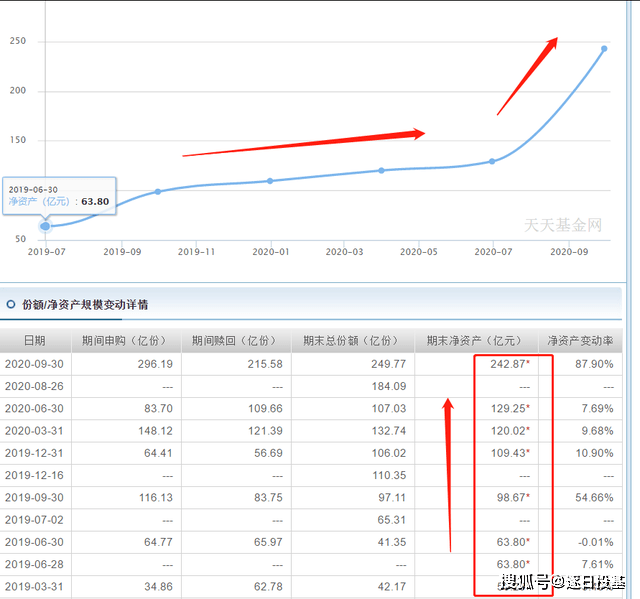
Task: Click the highlighted 2019-06-30 chart data marker
Action: [45, 226]
